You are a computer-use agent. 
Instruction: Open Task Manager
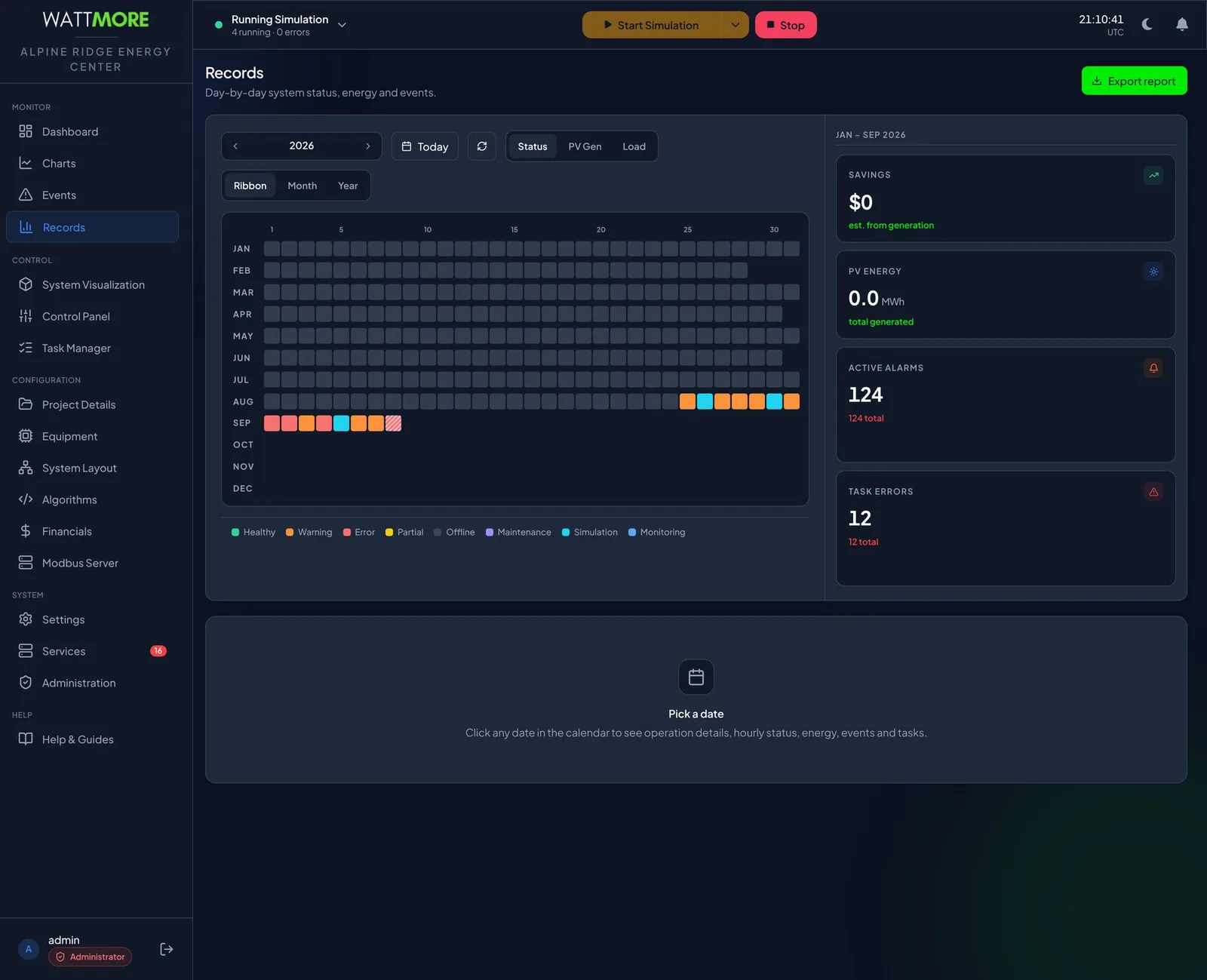point(92,348)
